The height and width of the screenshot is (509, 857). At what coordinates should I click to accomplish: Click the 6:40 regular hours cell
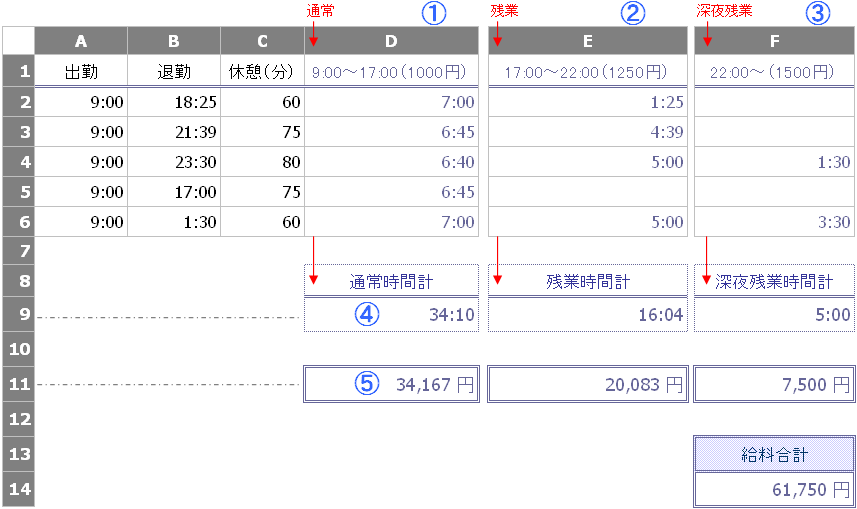coord(391,162)
